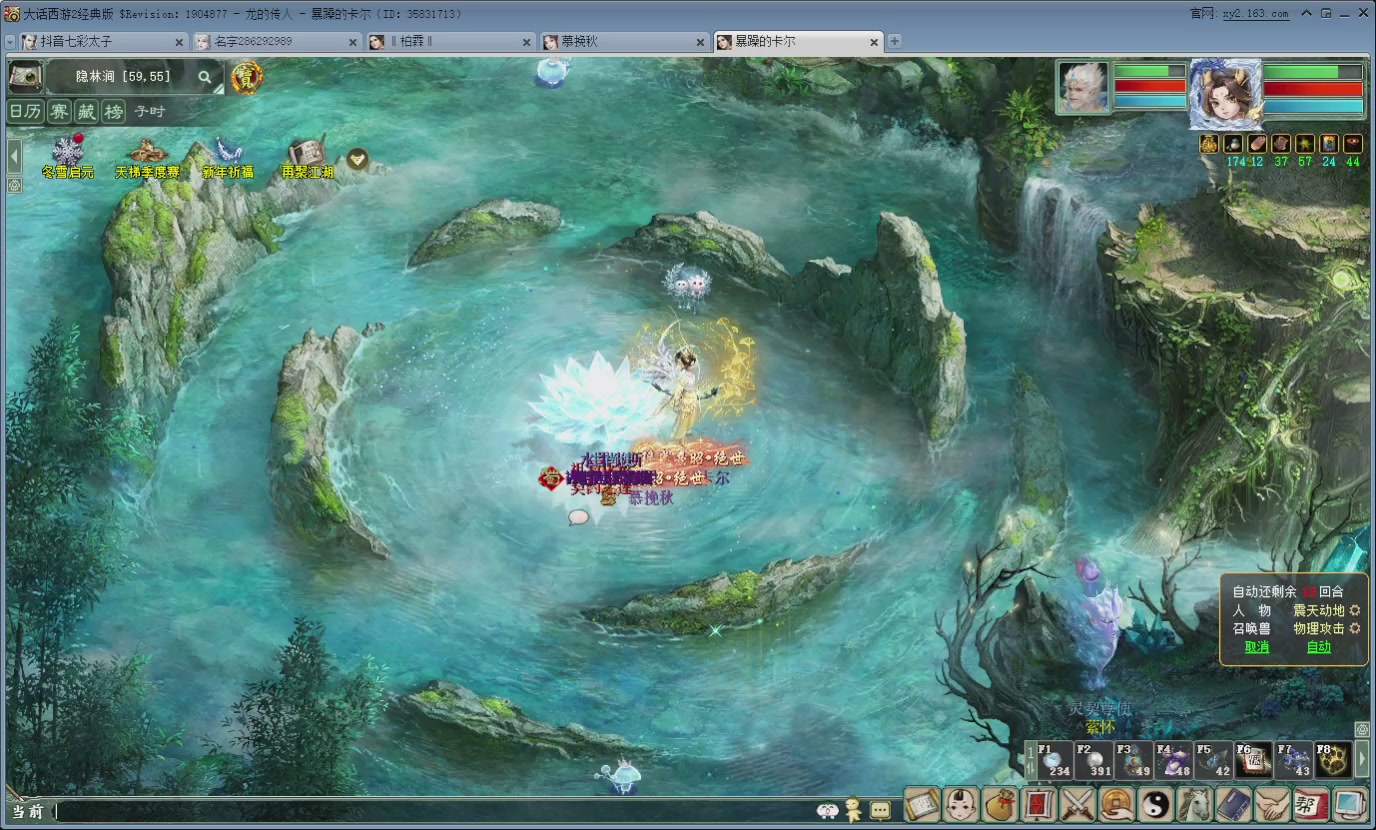Close the 抖音七彩太子 tab

[179, 42]
